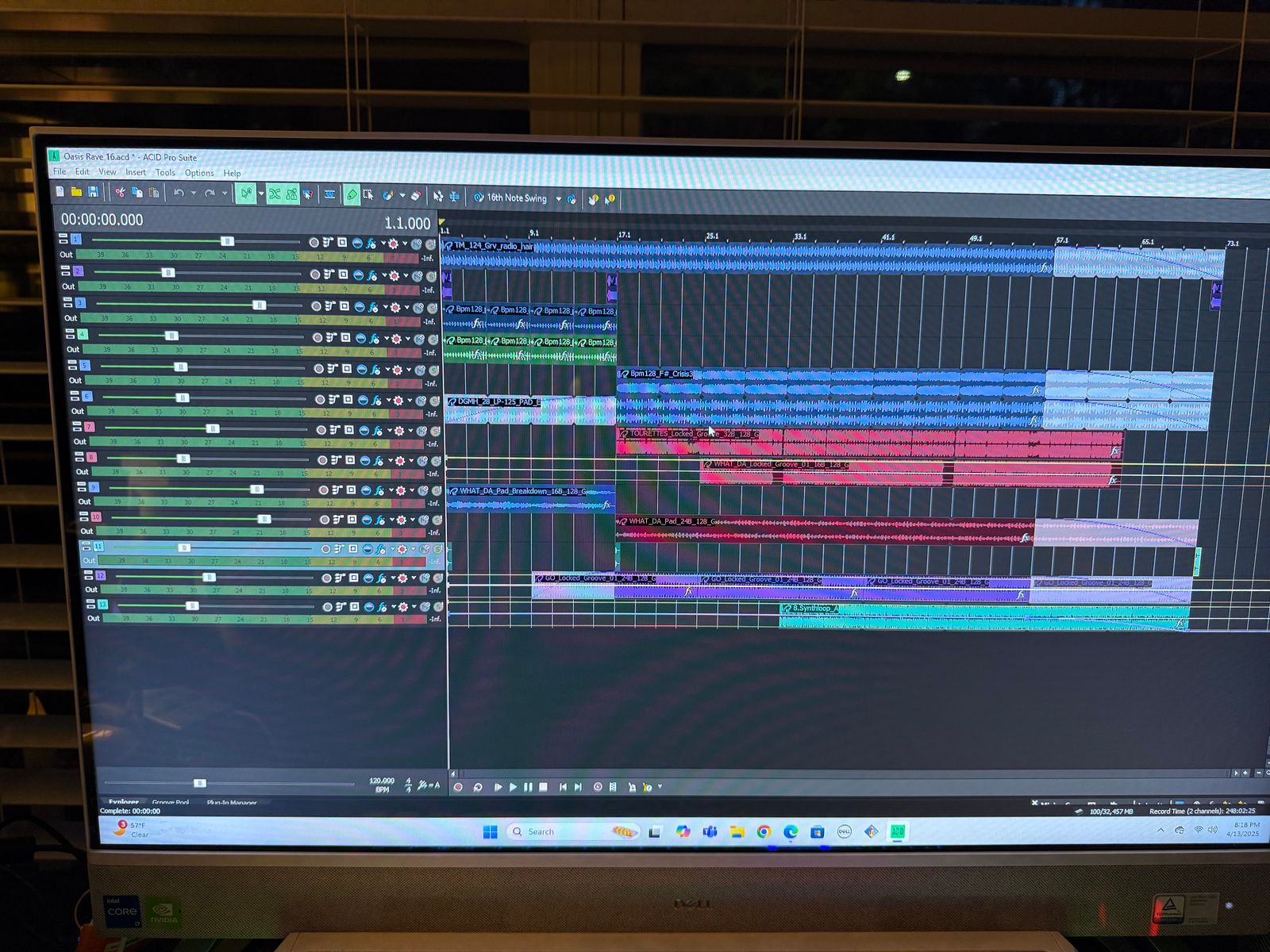Mute track 1

click(x=417, y=244)
